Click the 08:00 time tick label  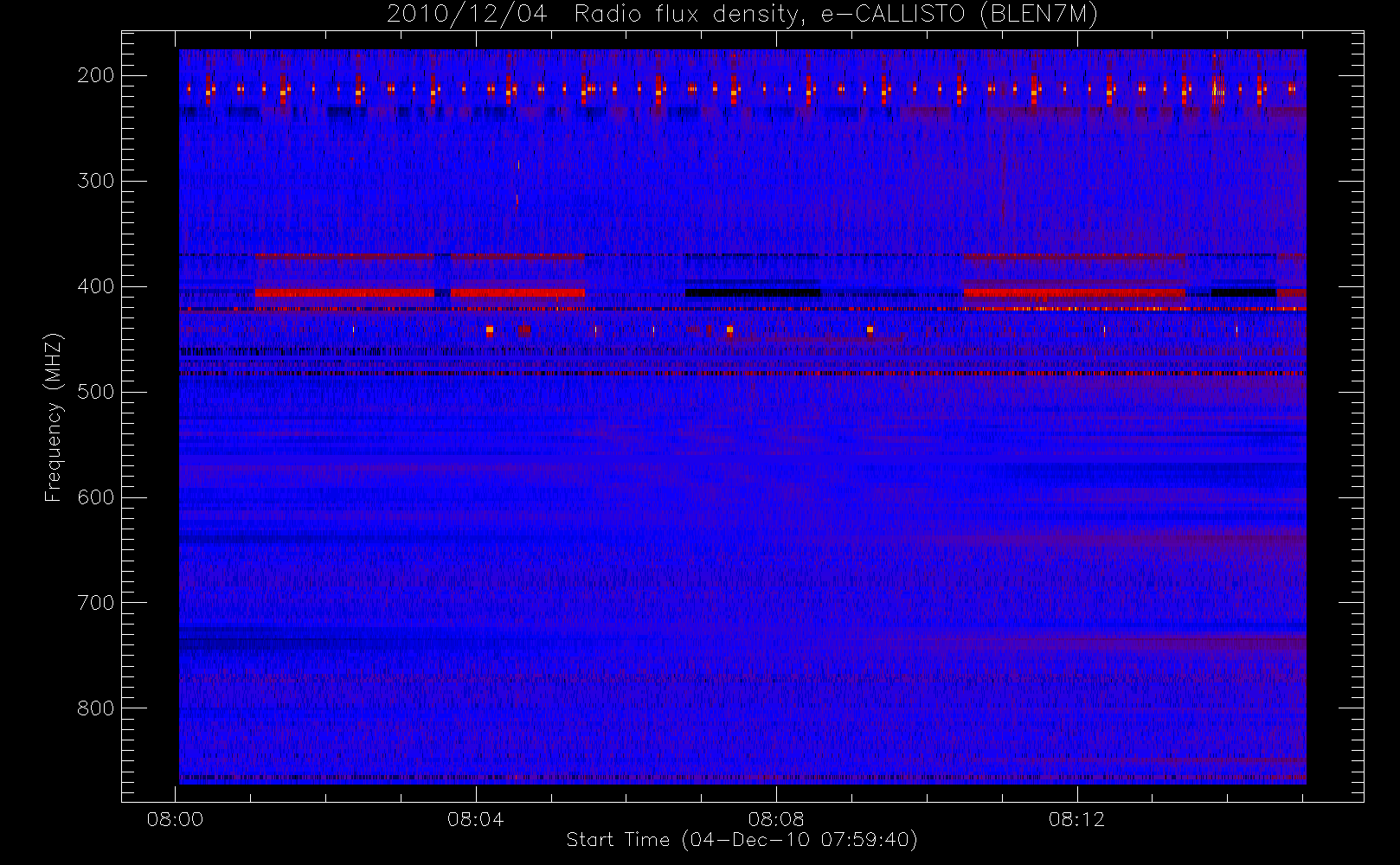click(x=175, y=819)
